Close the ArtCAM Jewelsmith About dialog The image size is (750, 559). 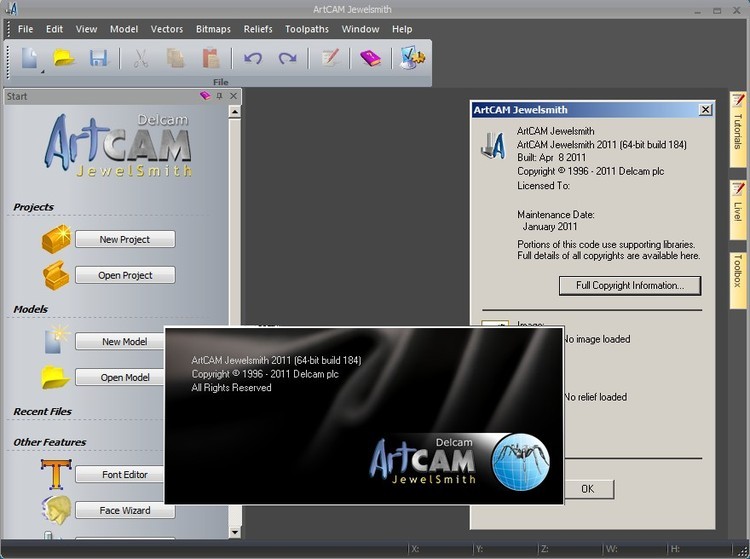point(706,110)
